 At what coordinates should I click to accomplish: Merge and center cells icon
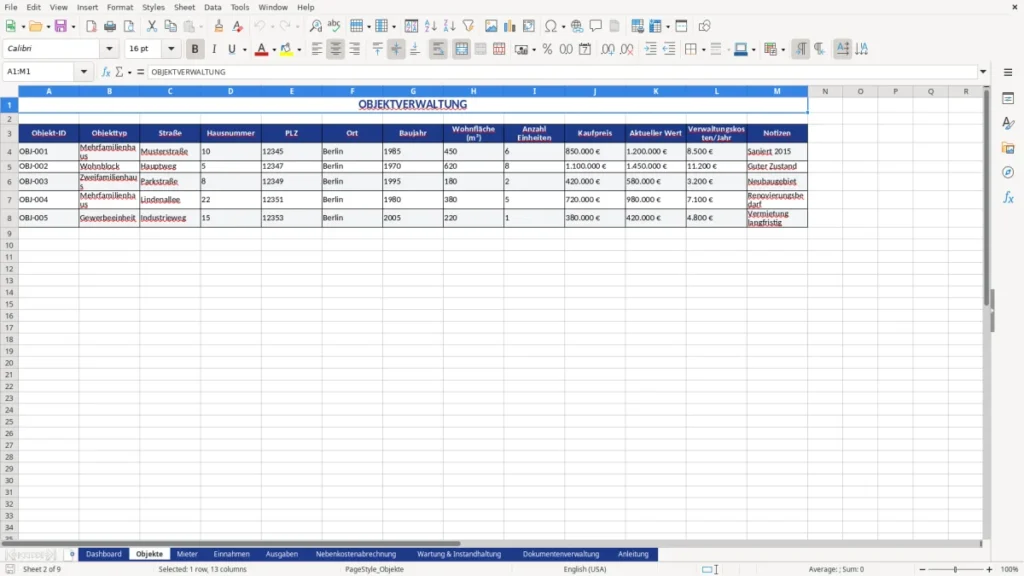point(461,49)
